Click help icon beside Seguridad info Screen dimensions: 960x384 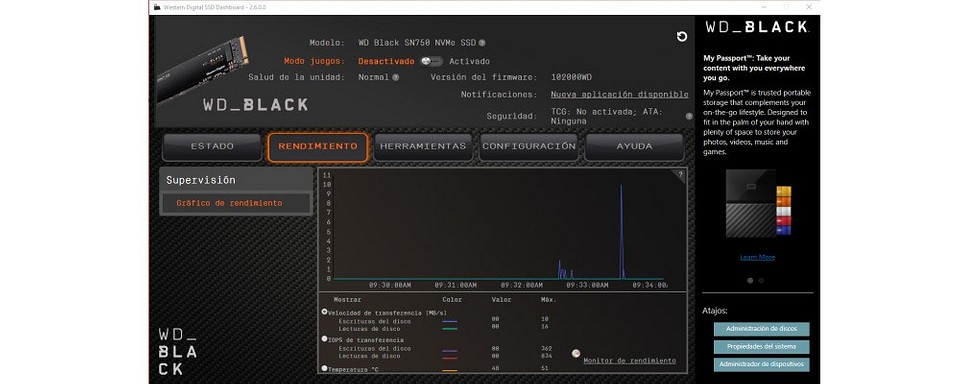click(x=689, y=116)
